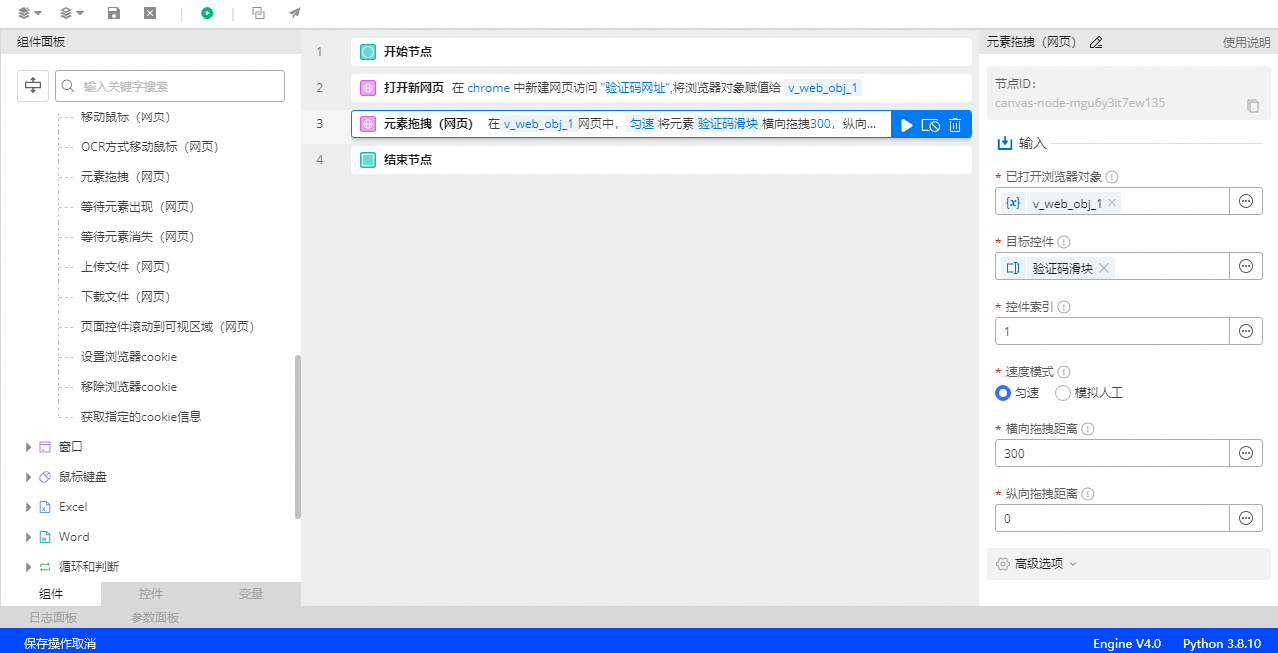Image resolution: width=1278 pixels, height=653 pixels.
Task: Select 移除浏览器cookie component
Action: point(129,387)
